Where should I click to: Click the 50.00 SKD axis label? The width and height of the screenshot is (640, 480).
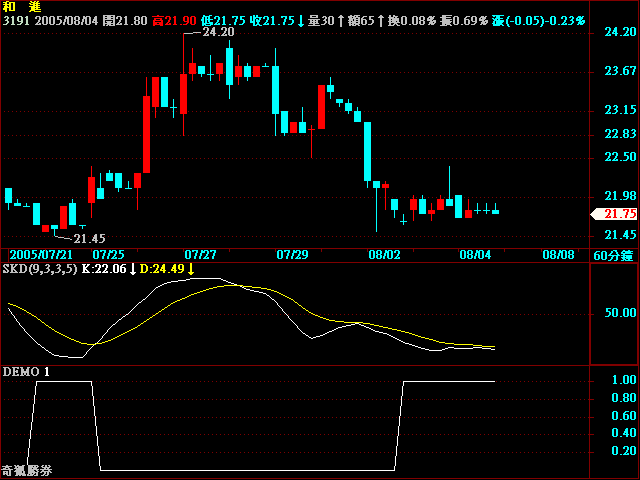coord(620,313)
